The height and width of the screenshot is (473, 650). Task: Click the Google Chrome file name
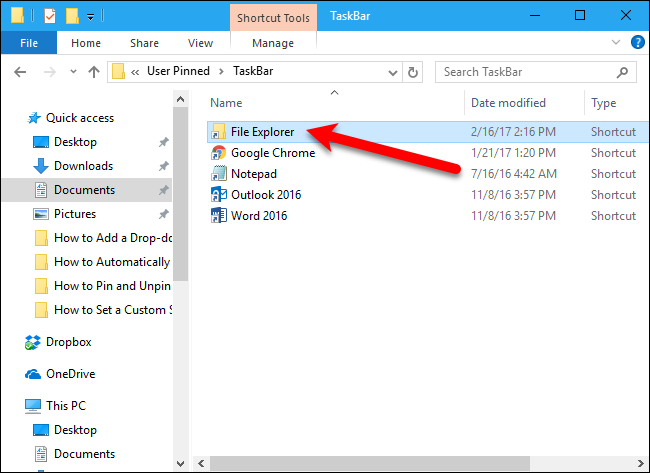point(273,153)
